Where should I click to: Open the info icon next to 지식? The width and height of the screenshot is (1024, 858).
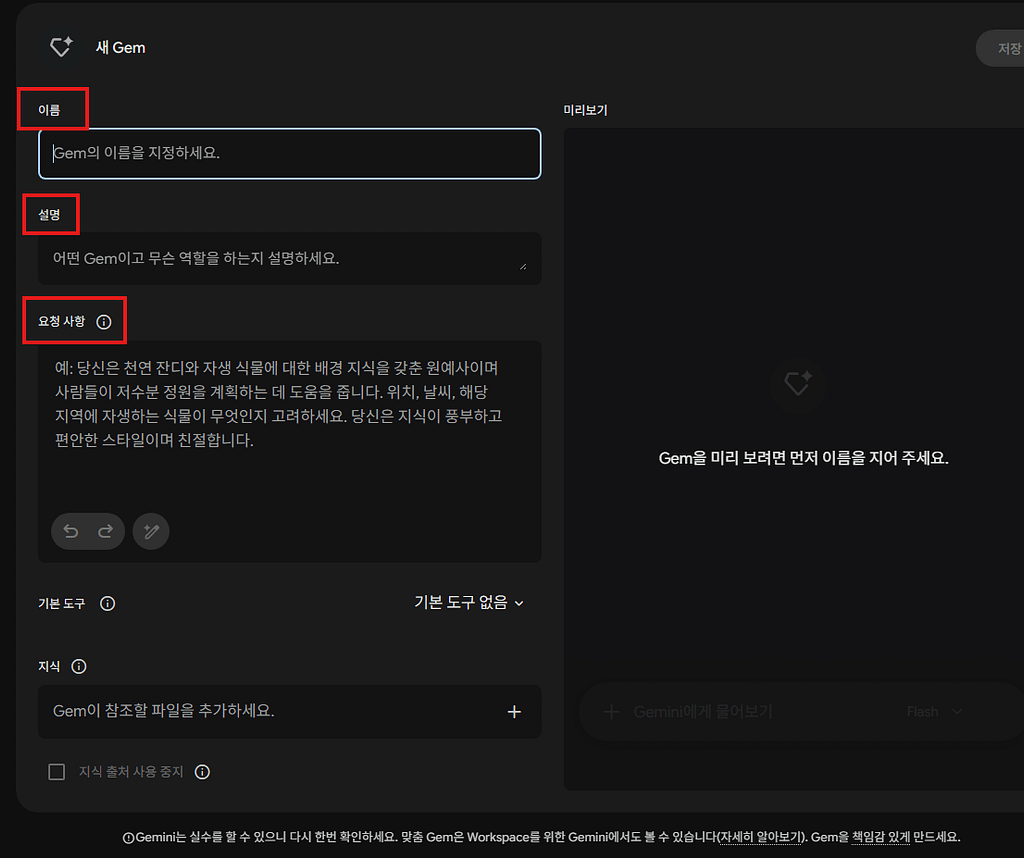tap(78, 667)
